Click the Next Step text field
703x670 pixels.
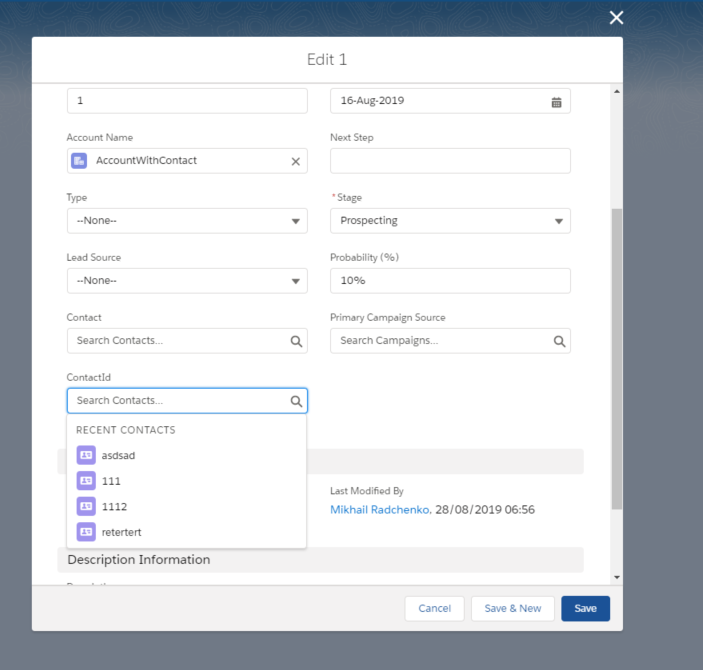450,161
